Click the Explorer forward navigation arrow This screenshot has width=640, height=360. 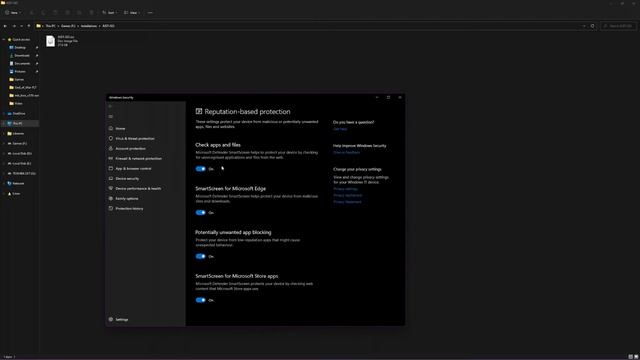[14, 26]
